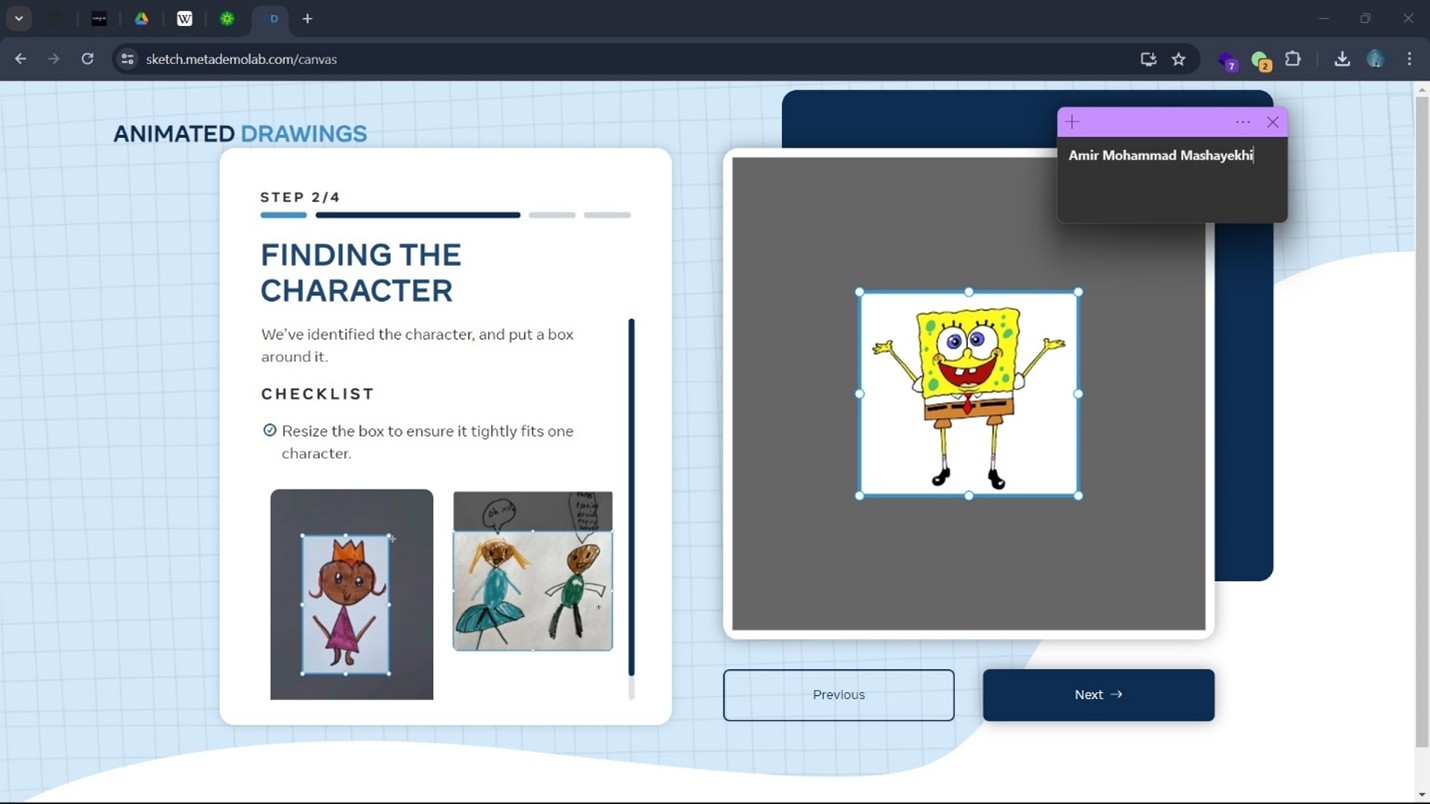Click the Animated Drawings logo
Viewport: 1430px width, 804px height.
(x=240, y=134)
